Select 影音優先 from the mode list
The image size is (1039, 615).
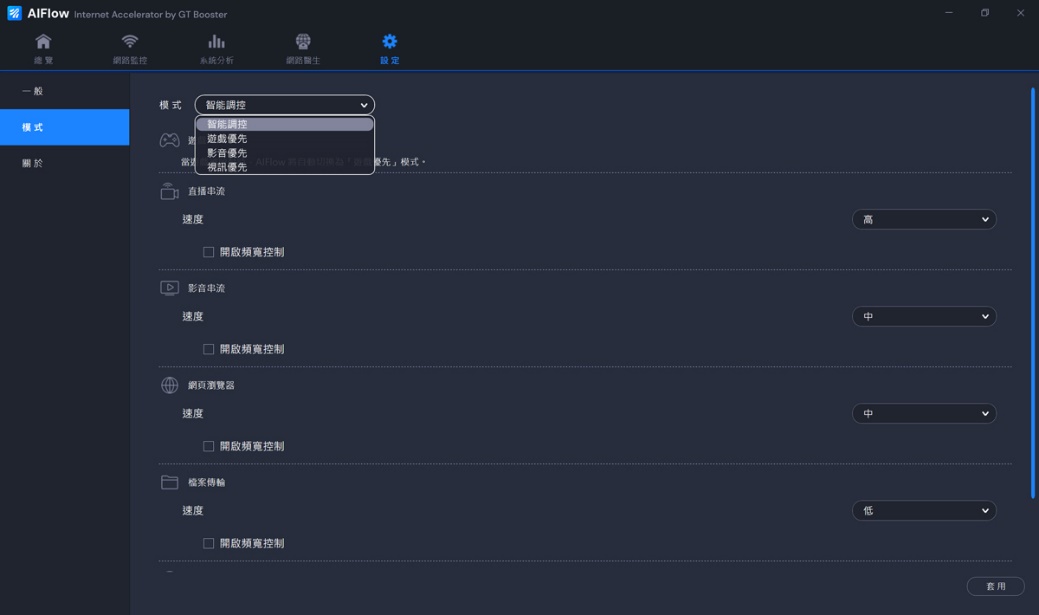point(227,153)
